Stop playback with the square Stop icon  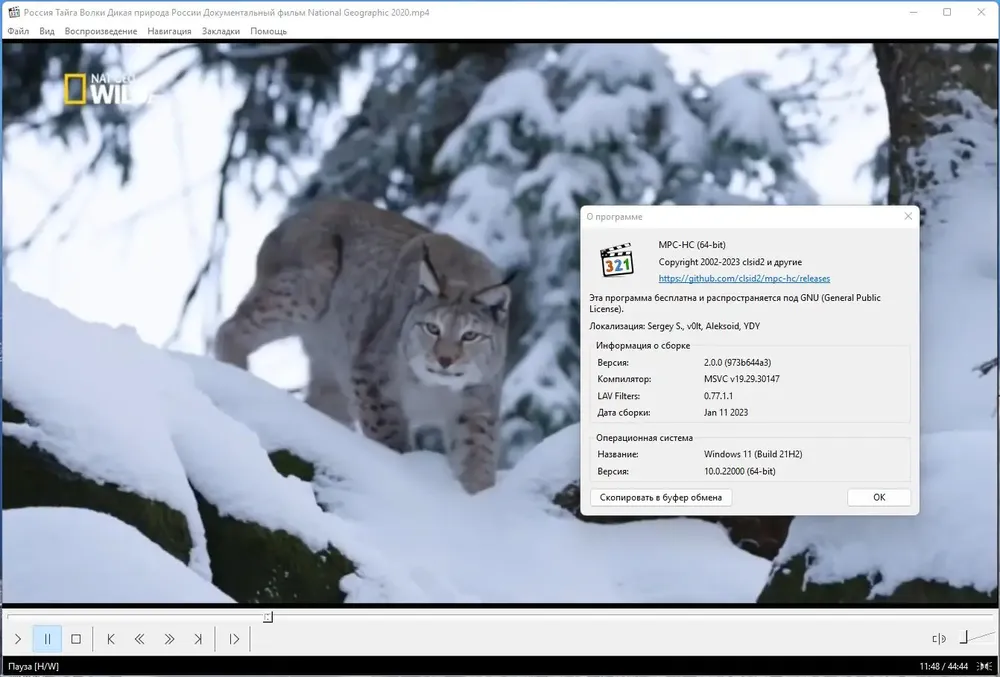tap(76, 639)
